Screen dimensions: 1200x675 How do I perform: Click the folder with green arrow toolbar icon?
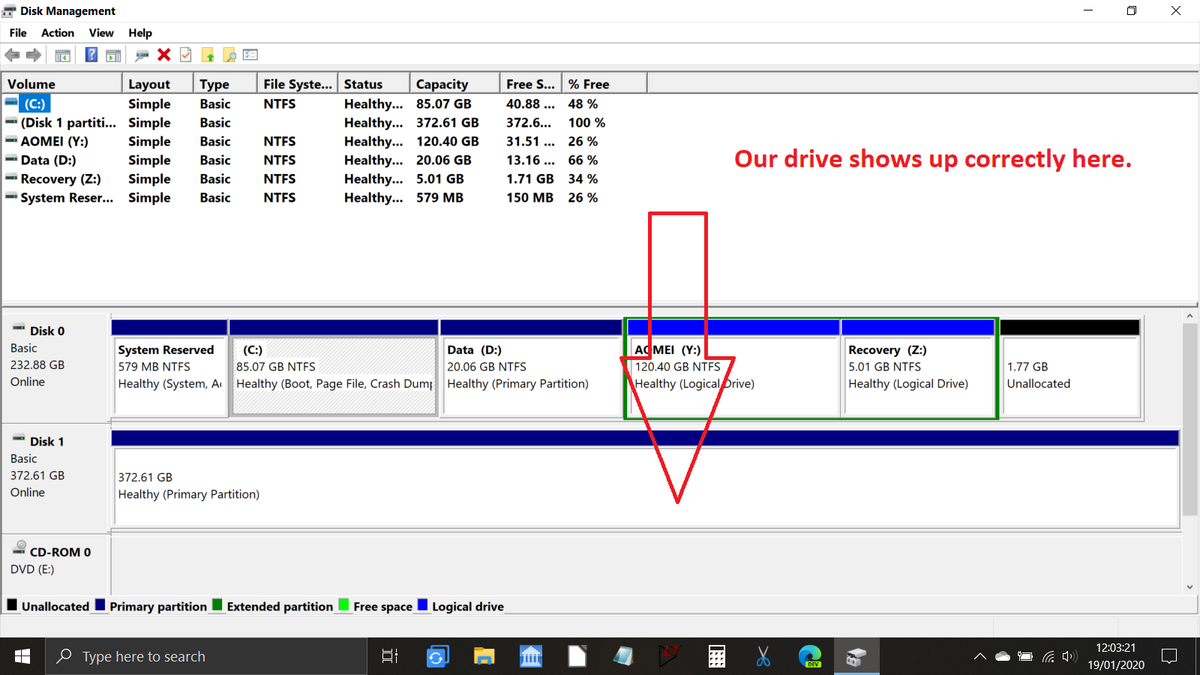point(208,54)
